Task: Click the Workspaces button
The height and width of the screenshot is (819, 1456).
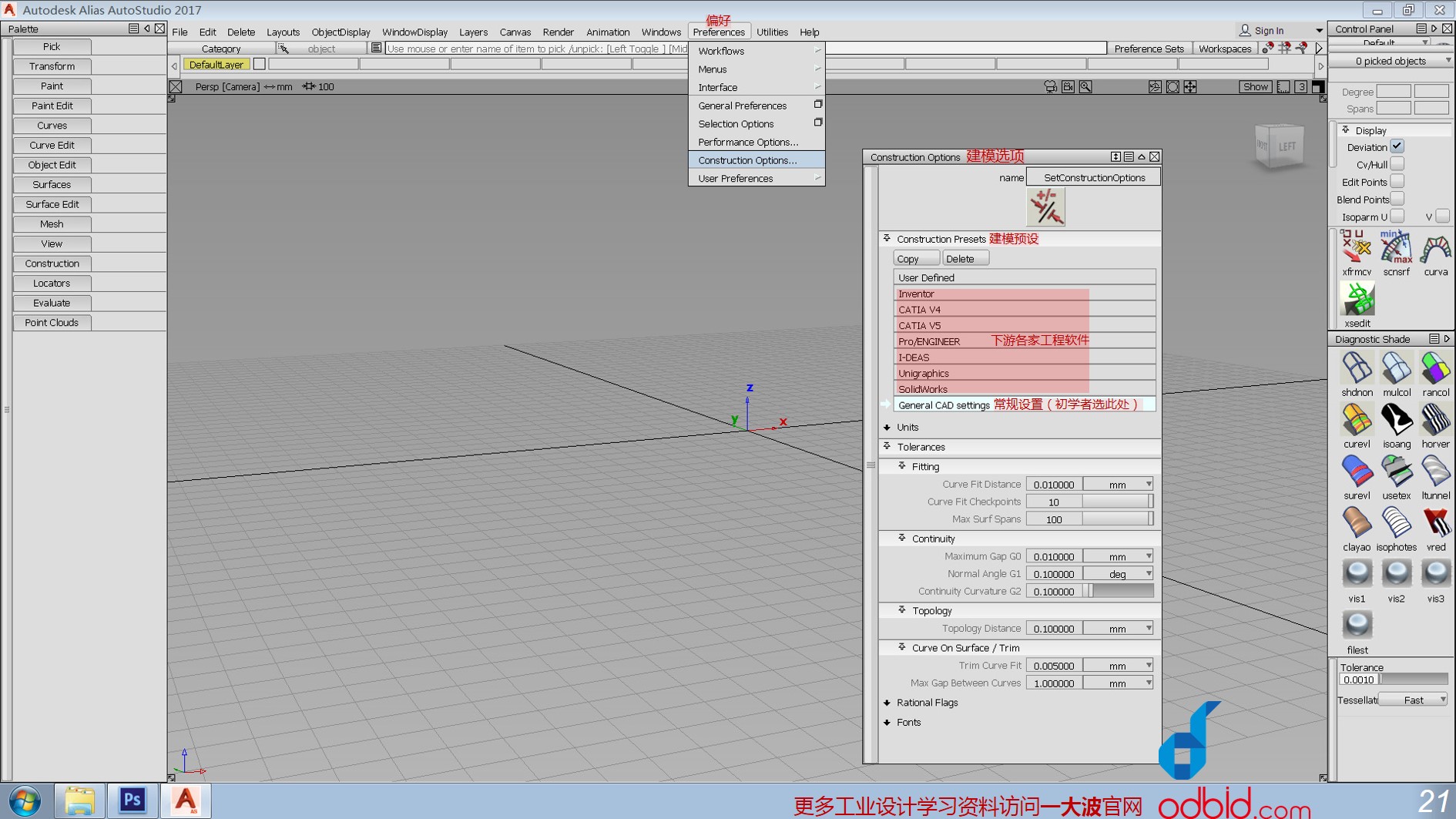Action: point(1225,48)
